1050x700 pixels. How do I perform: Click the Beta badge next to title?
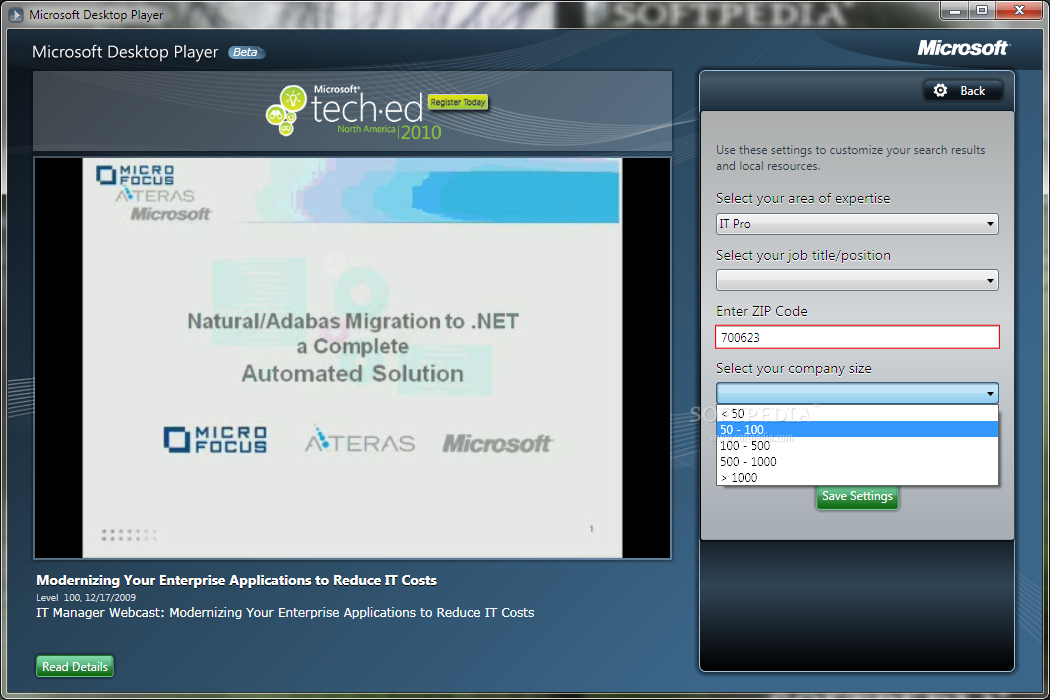[x=246, y=52]
